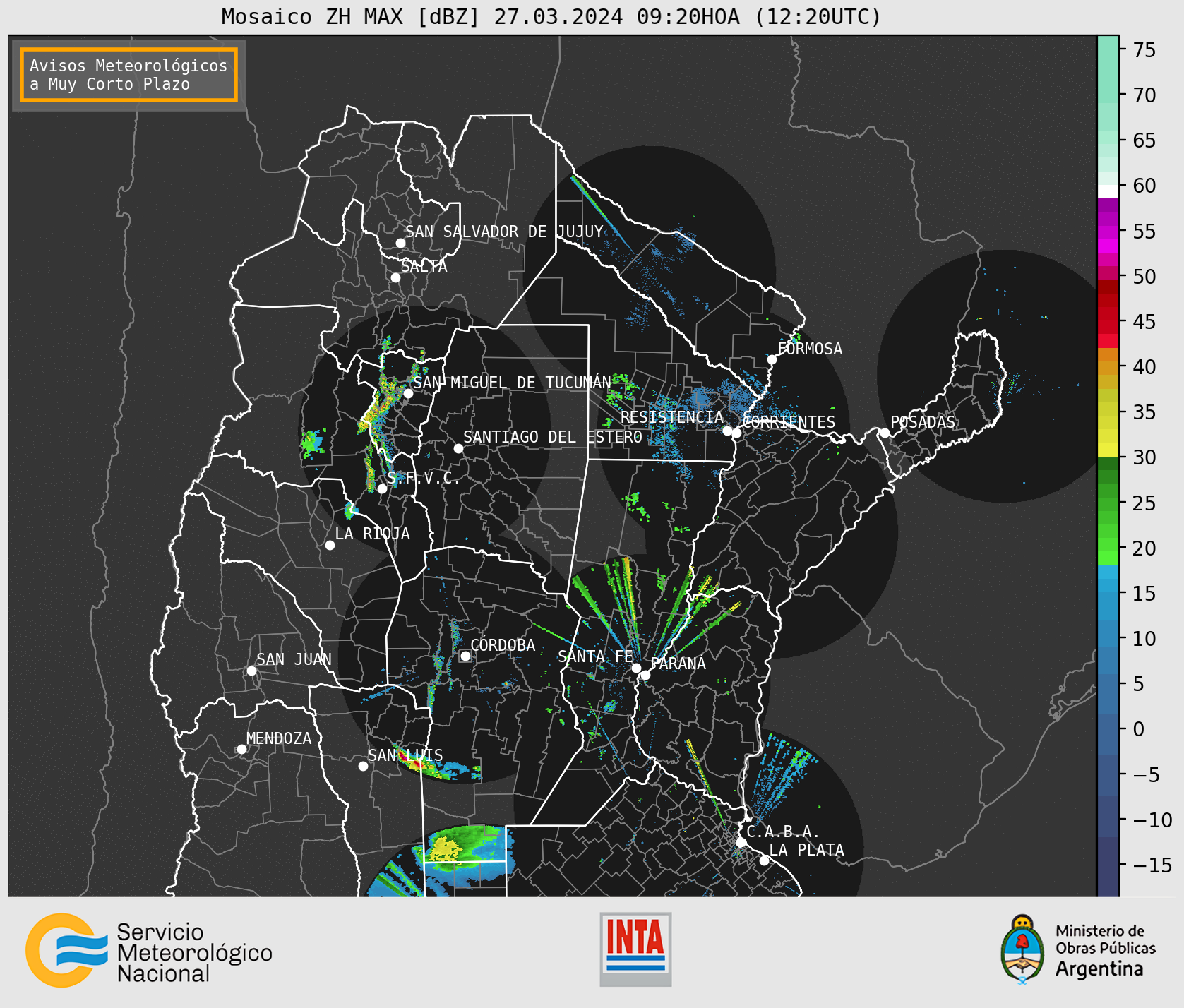
Task: Click the green 25 dBZ color swatch
Action: 1108,504
